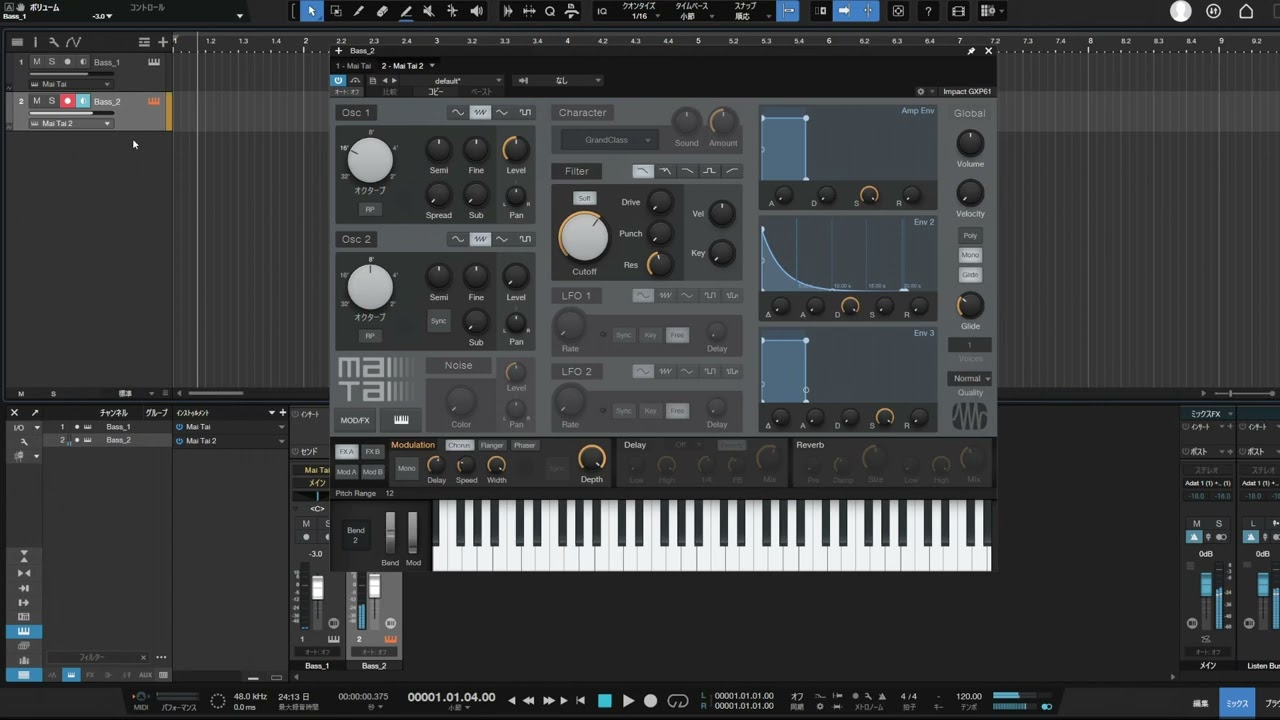Select the Mute tool in the toolbar
This screenshot has width=1280, height=720.
[x=429, y=11]
